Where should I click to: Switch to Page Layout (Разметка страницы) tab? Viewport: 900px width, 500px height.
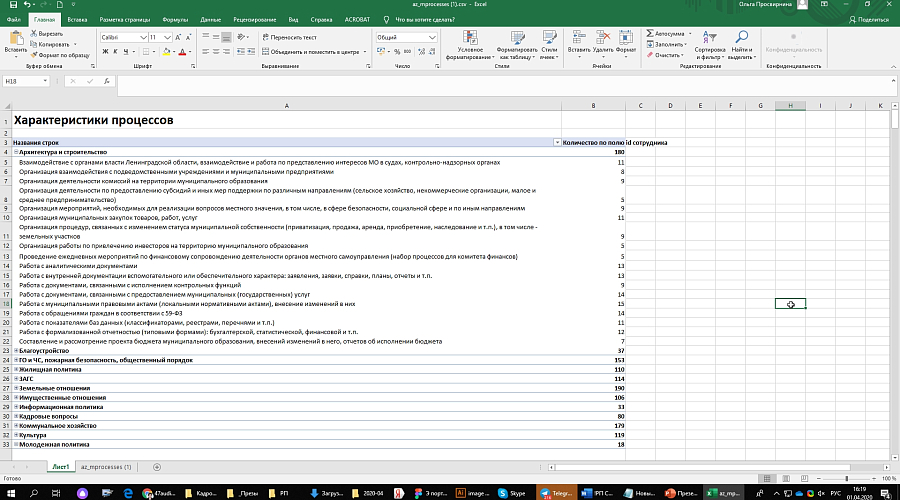coord(125,20)
